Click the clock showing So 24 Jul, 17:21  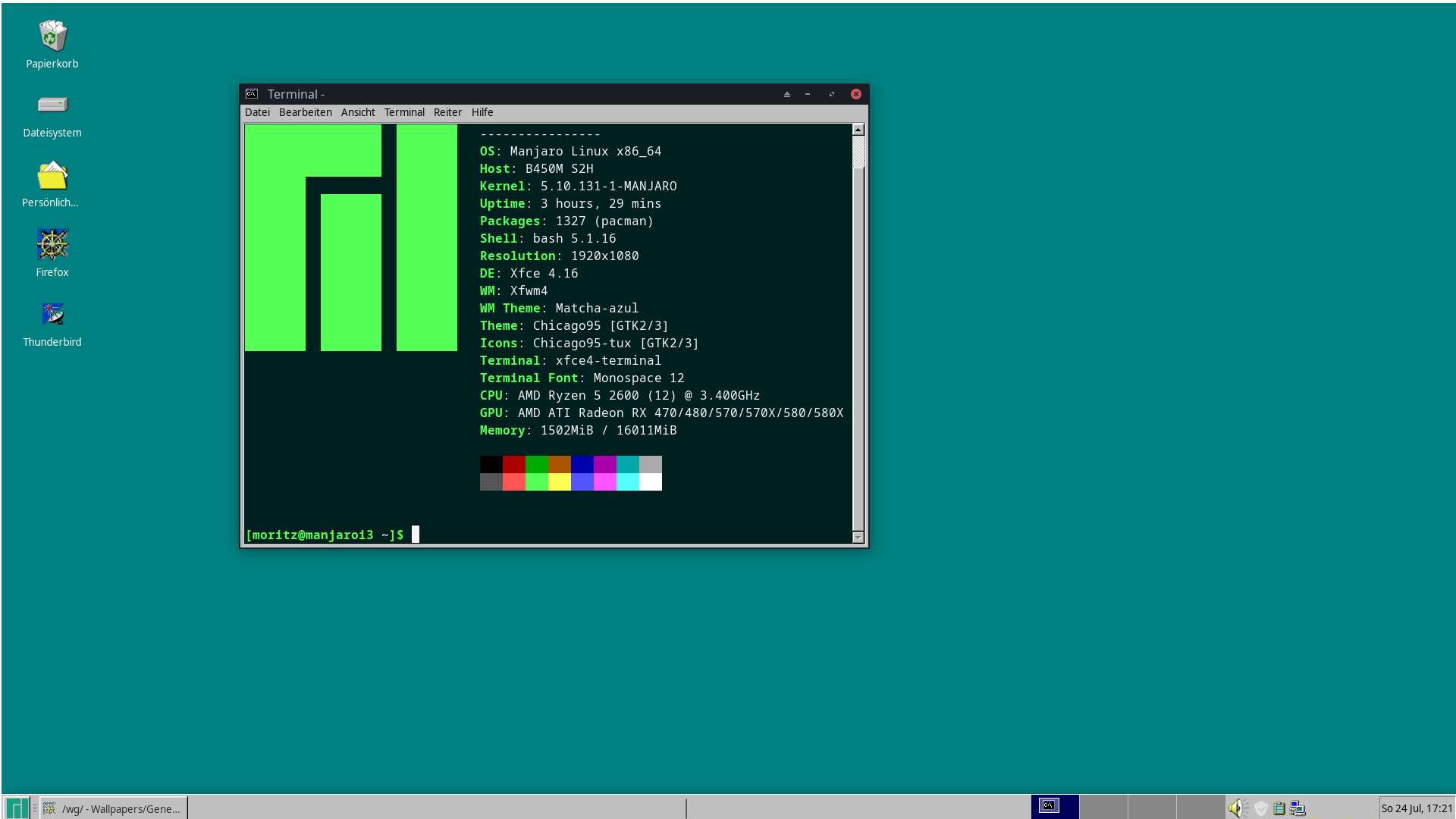(x=1417, y=808)
